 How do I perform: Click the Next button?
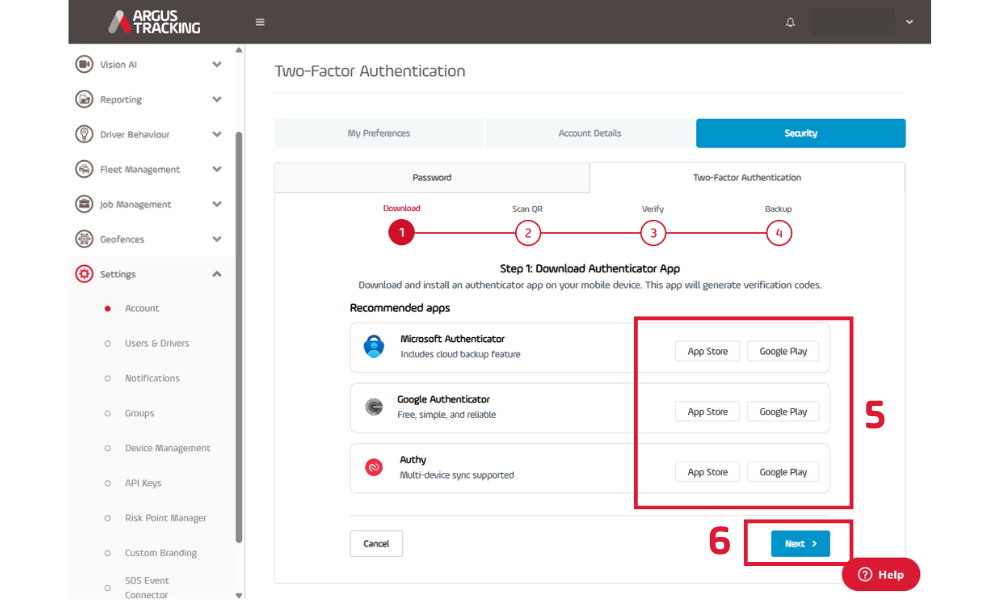(x=800, y=543)
